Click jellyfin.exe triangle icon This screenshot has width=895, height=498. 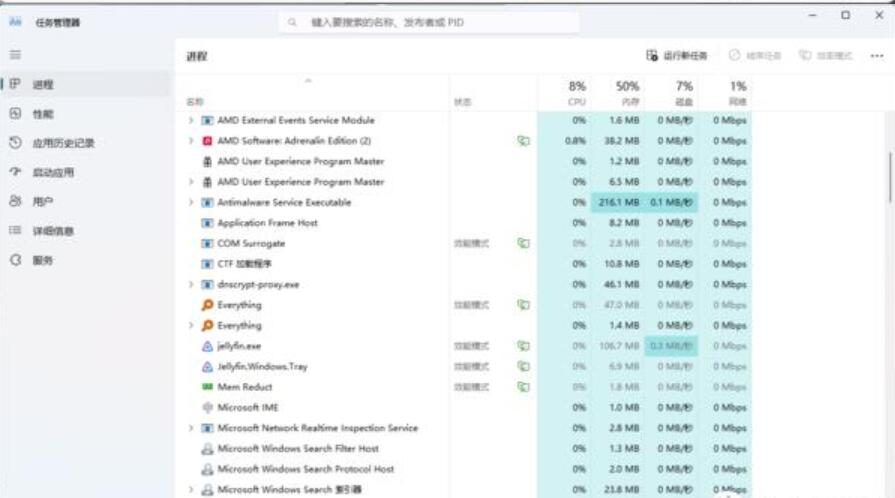click(x=207, y=346)
